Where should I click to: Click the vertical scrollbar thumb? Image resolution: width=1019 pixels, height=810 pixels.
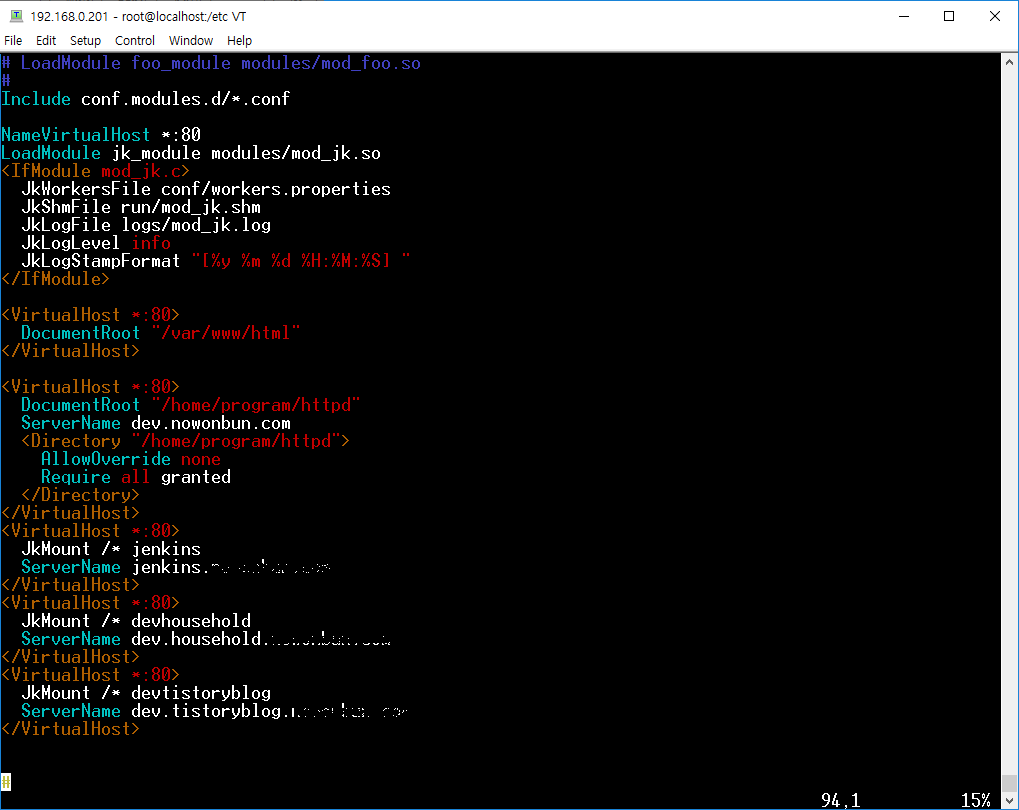pyautogui.click(x=1009, y=783)
